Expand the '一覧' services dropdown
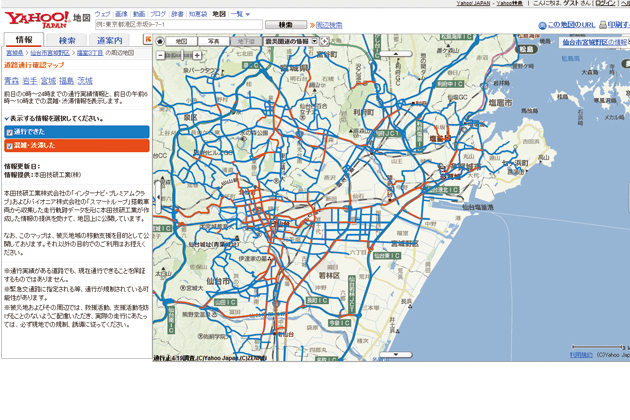Image resolution: width=630 pixels, height=420 pixels. tap(241, 14)
